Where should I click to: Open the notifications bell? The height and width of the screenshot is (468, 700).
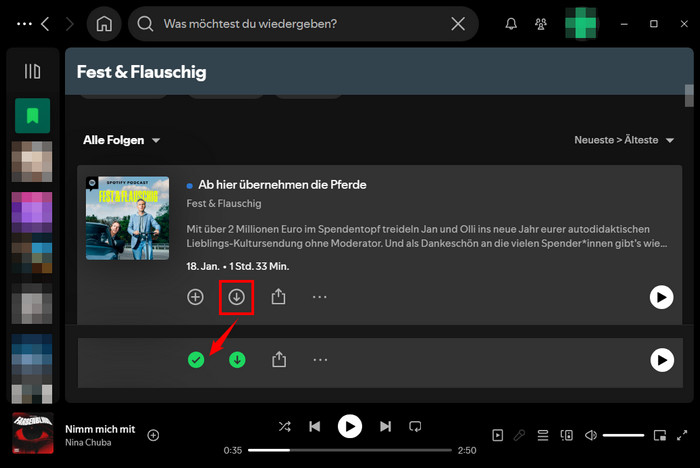coord(511,24)
